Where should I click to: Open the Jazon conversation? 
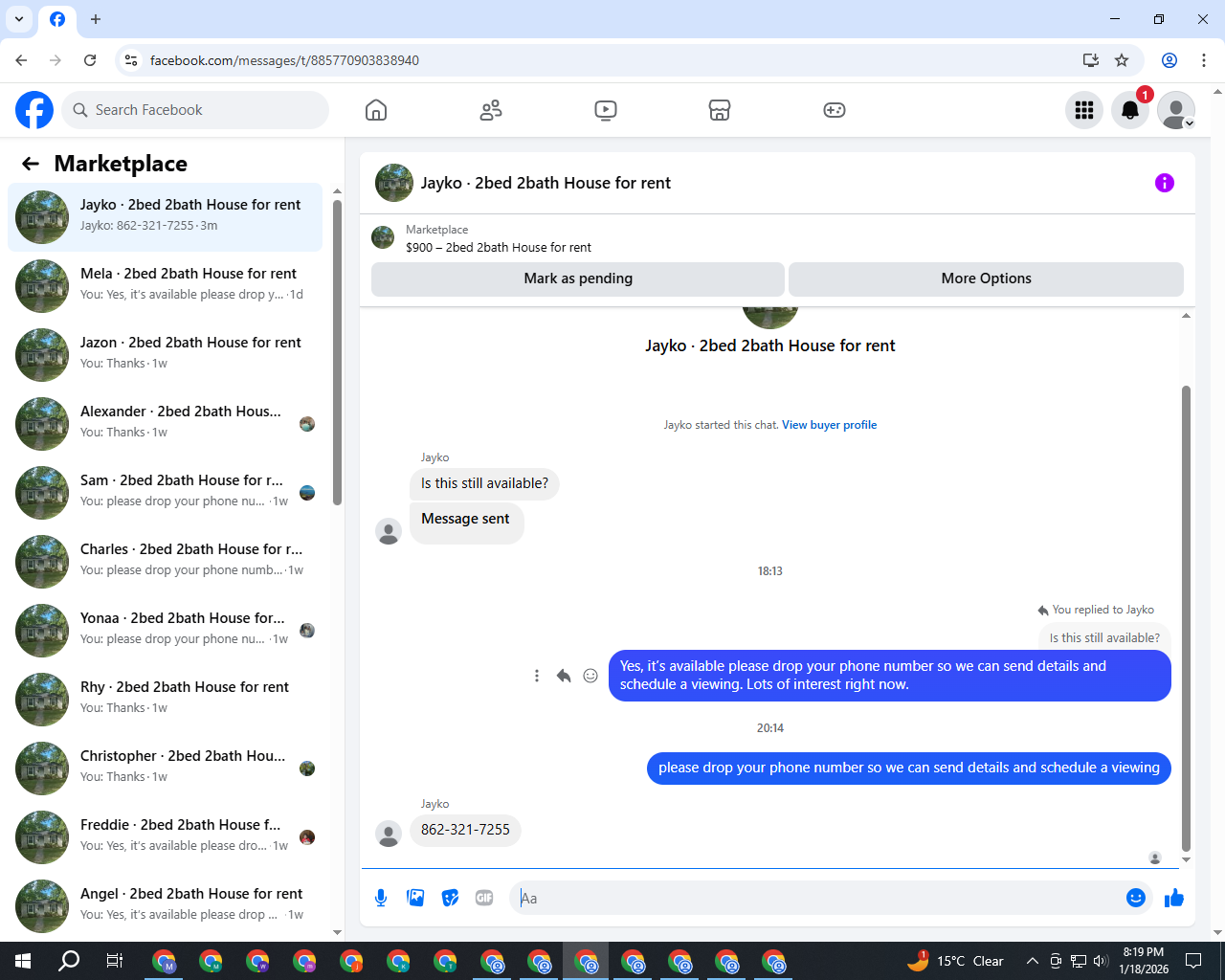point(165,355)
